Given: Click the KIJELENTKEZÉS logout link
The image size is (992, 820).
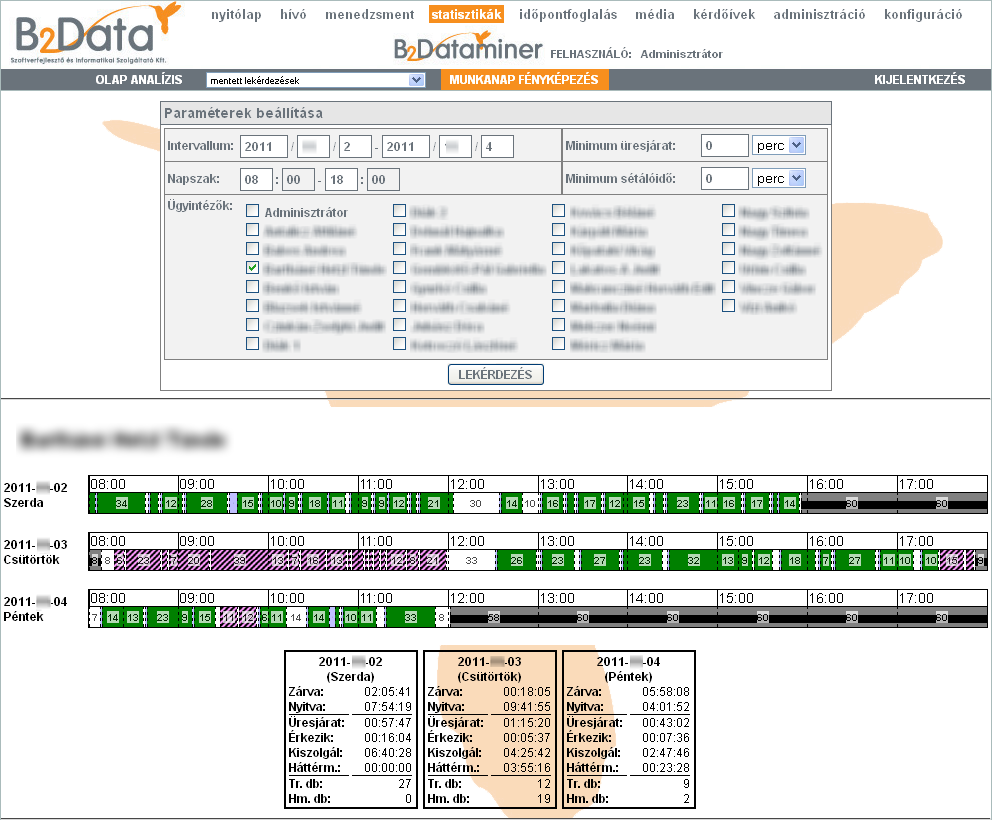Looking at the screenshot, I should (919, 80).
